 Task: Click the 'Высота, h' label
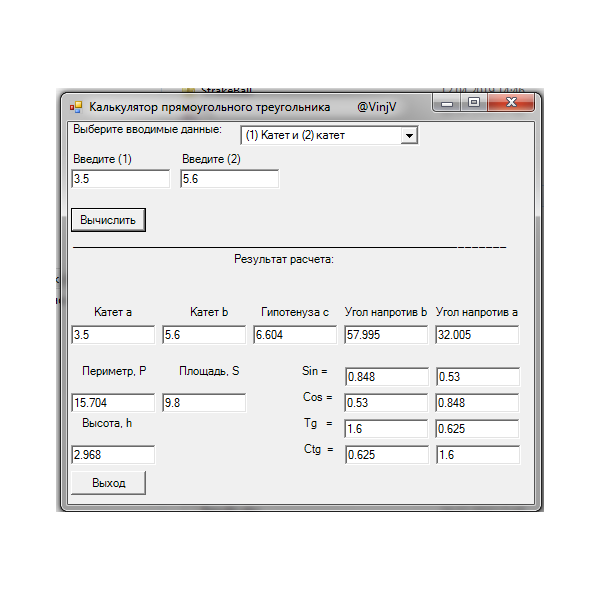pyautogui.click(x=107, y=423)
